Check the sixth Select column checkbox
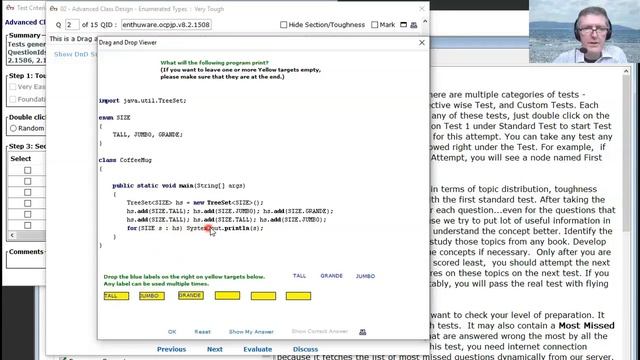The height and width of the screenshot is (360, 640). point(27,225)
